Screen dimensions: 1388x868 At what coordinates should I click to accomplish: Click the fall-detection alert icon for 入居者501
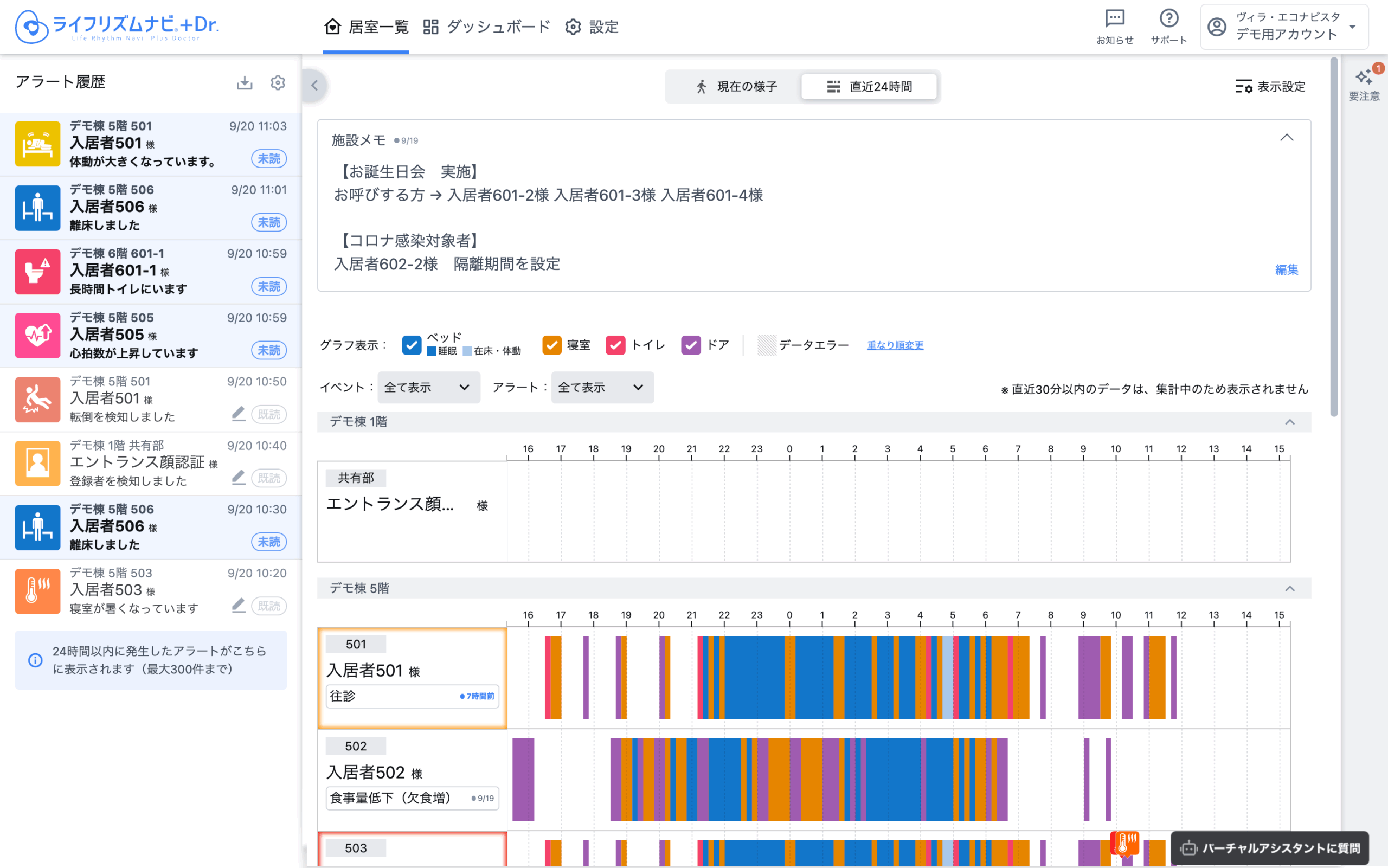pyautogui.click(x=37, y=399)
